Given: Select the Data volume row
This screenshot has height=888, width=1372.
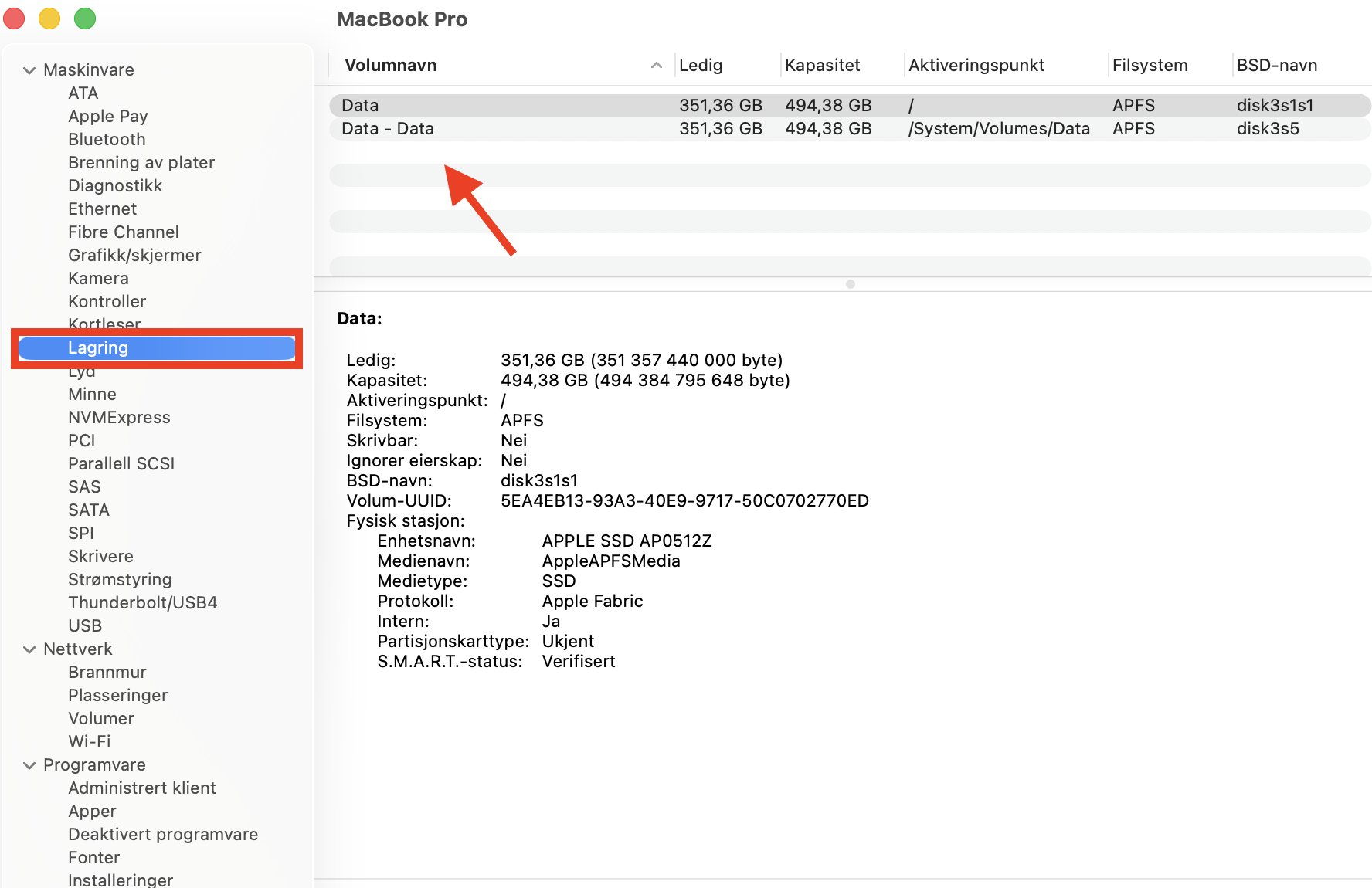Looking at the screenshot, I should pyautogui.click(x=850, y=106).
